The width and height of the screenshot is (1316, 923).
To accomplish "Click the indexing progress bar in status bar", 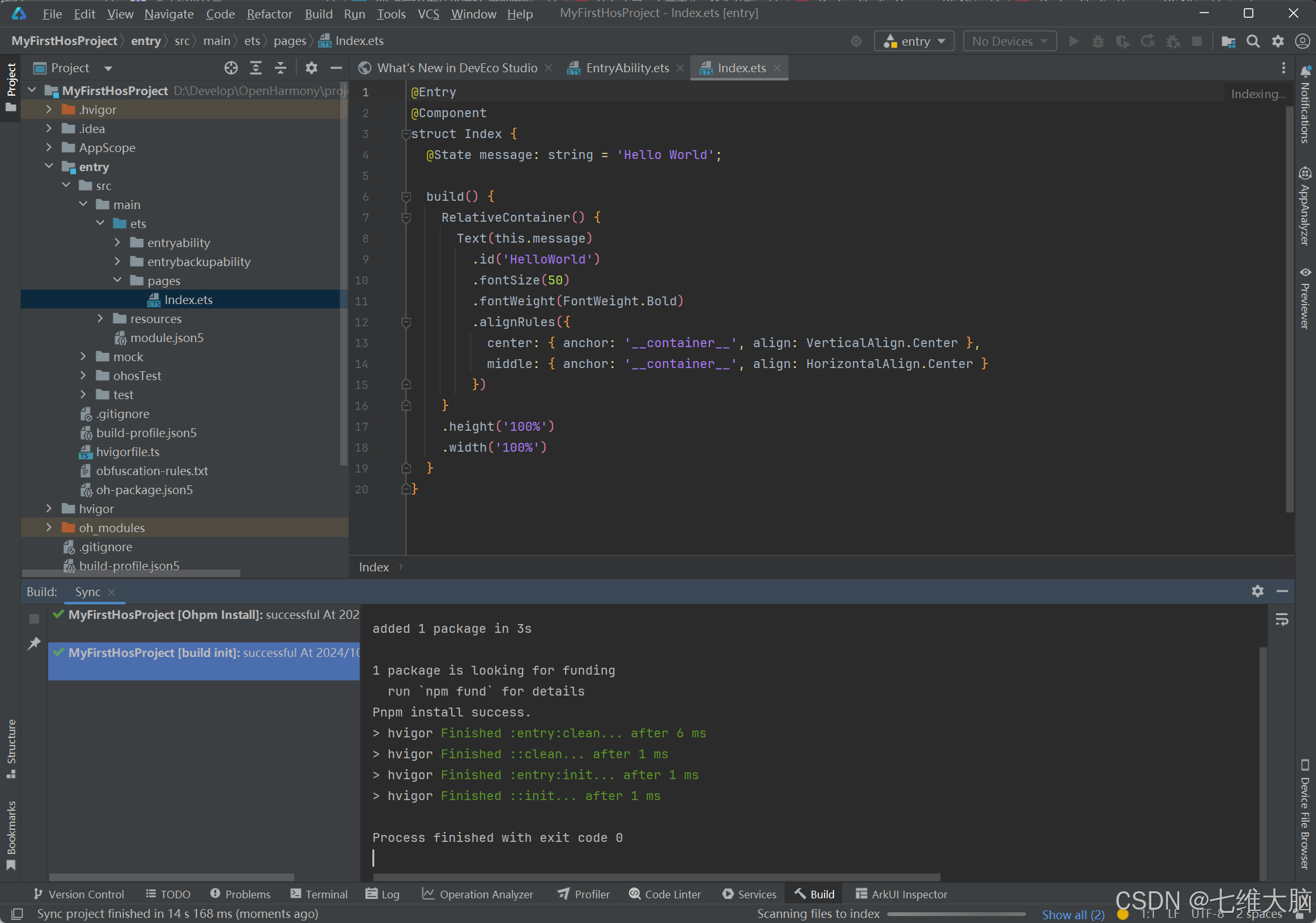I will (956, 914).
